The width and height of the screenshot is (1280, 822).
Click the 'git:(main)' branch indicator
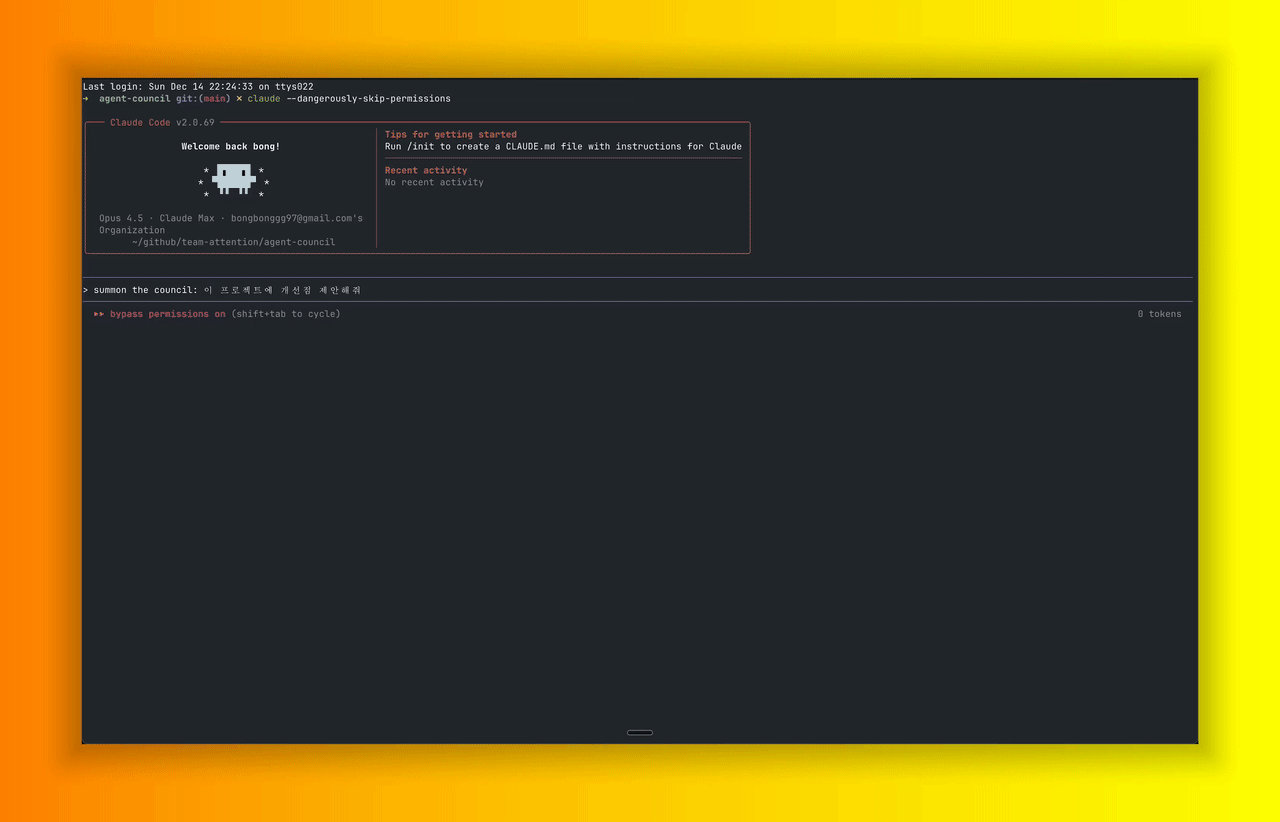click(203, 99)
